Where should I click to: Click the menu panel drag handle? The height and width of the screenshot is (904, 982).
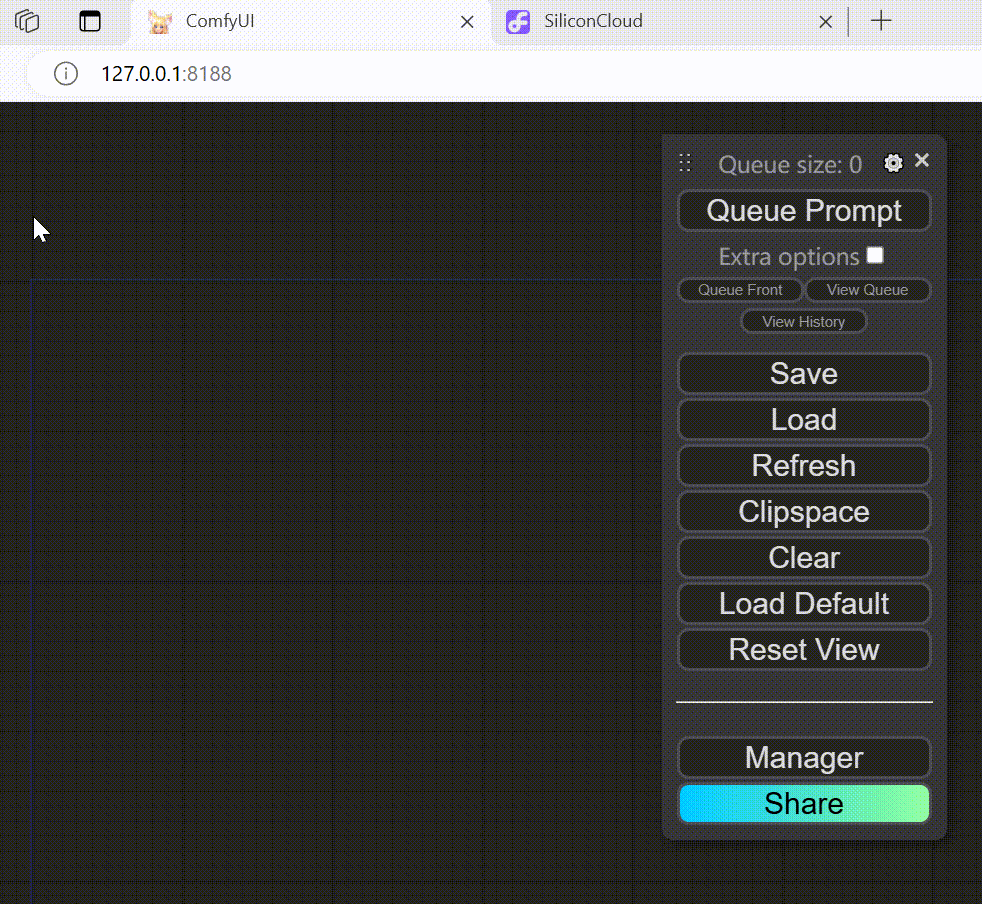click(685, 163)
